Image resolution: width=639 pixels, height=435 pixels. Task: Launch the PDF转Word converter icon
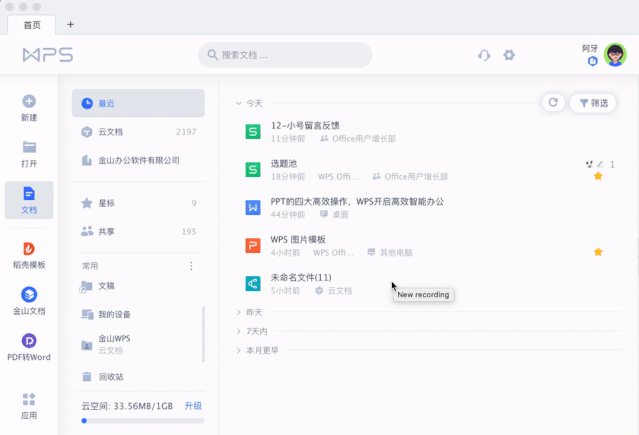pyautogui.click(x=29, y=341)
